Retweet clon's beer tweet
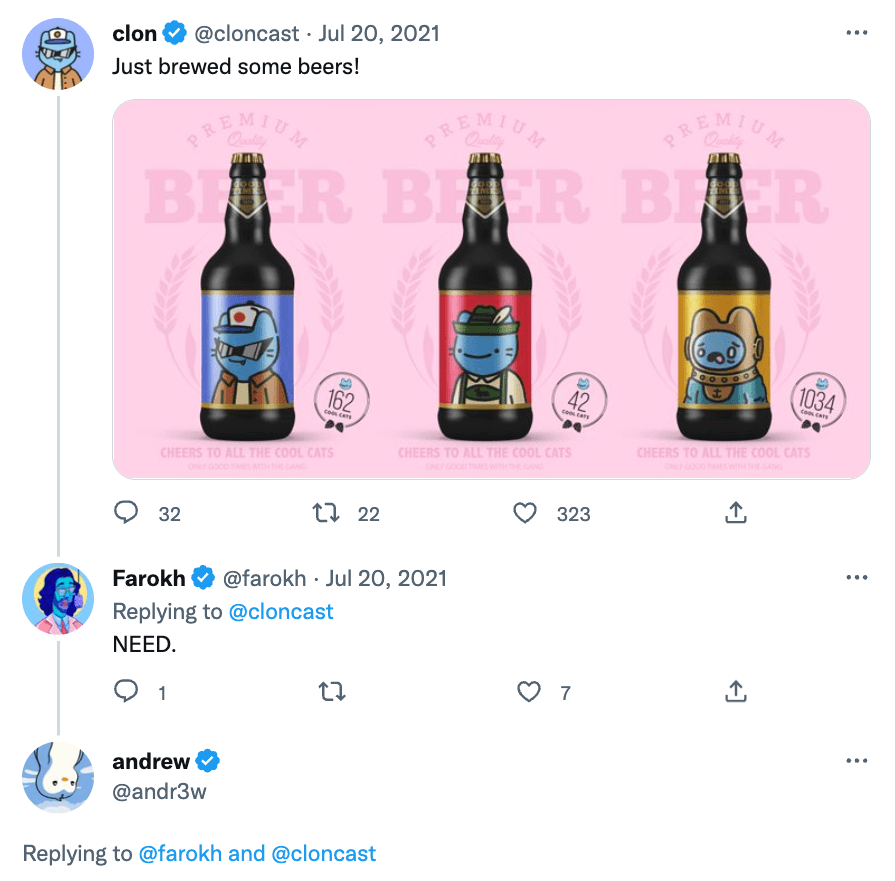The width and height of the screenshot is (895, 881). coord(326,513)
